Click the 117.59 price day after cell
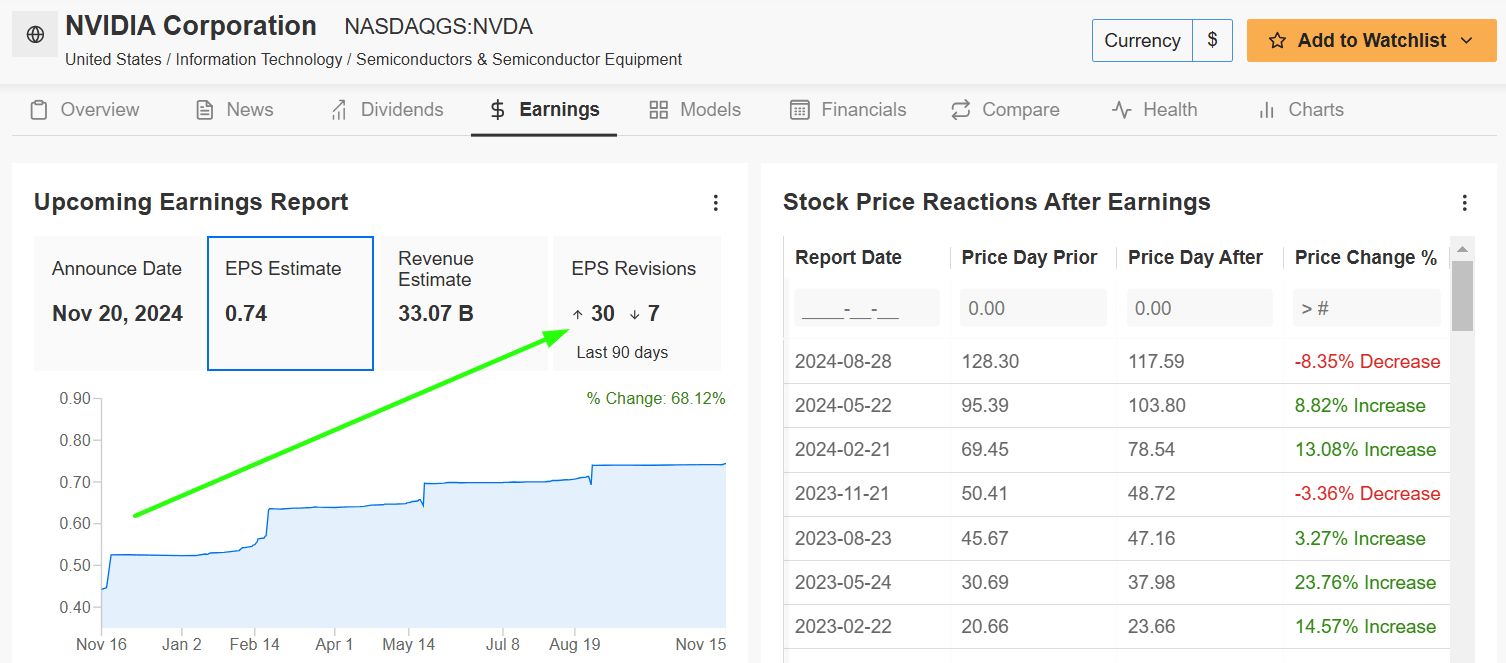This screenshot has height=663, width=1506. [1200, 362]
